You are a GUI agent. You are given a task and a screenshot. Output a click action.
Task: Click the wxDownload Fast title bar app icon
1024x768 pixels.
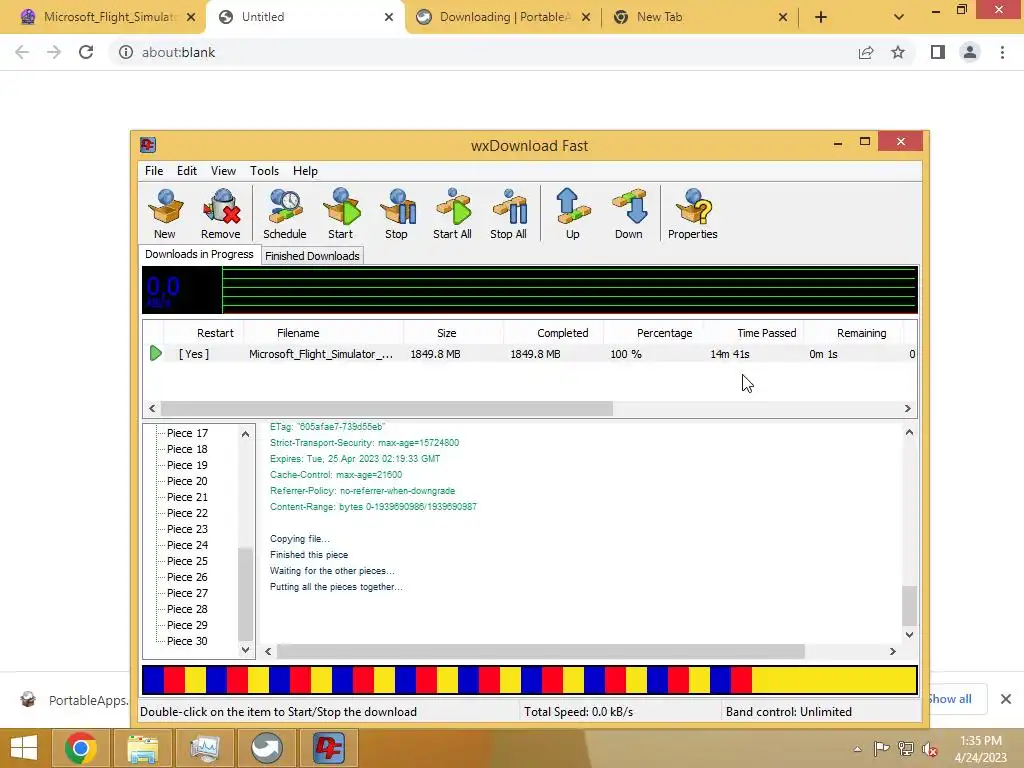pyautogui.click(x=148, y=145)
